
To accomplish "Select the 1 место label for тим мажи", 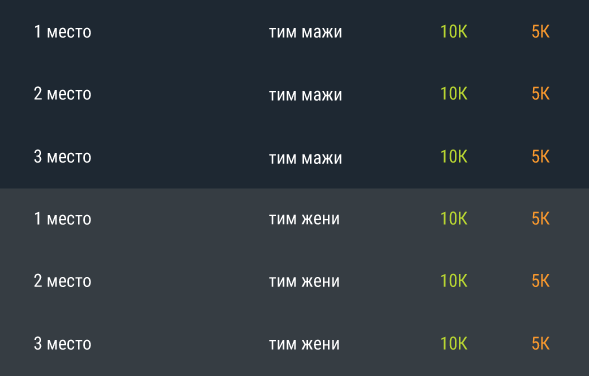I will click(63, 32).
